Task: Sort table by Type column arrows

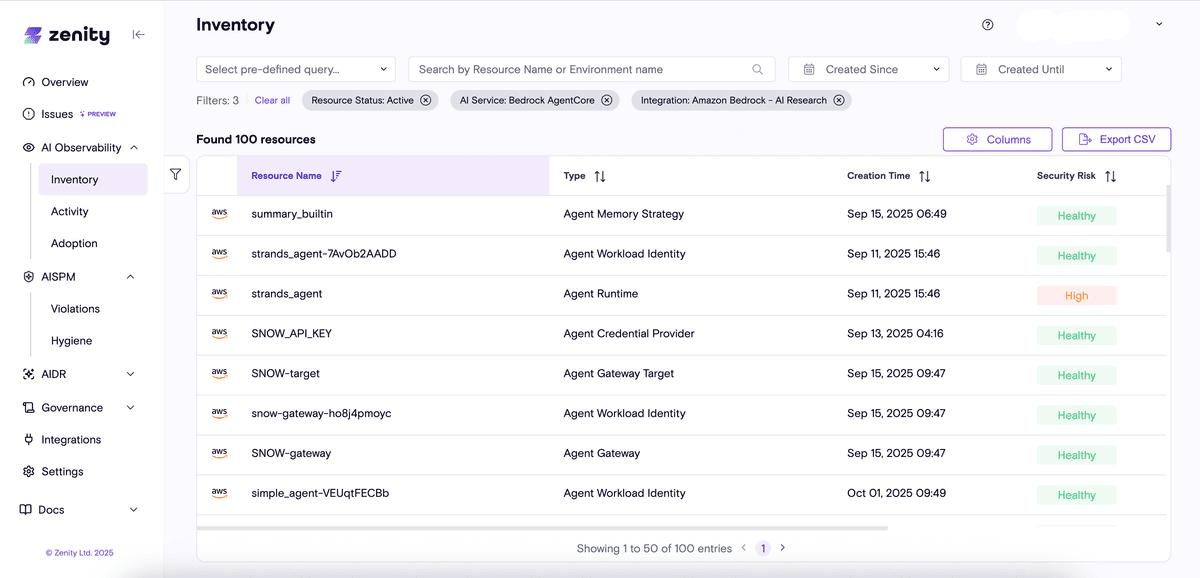Action: (x=600, y=176)
